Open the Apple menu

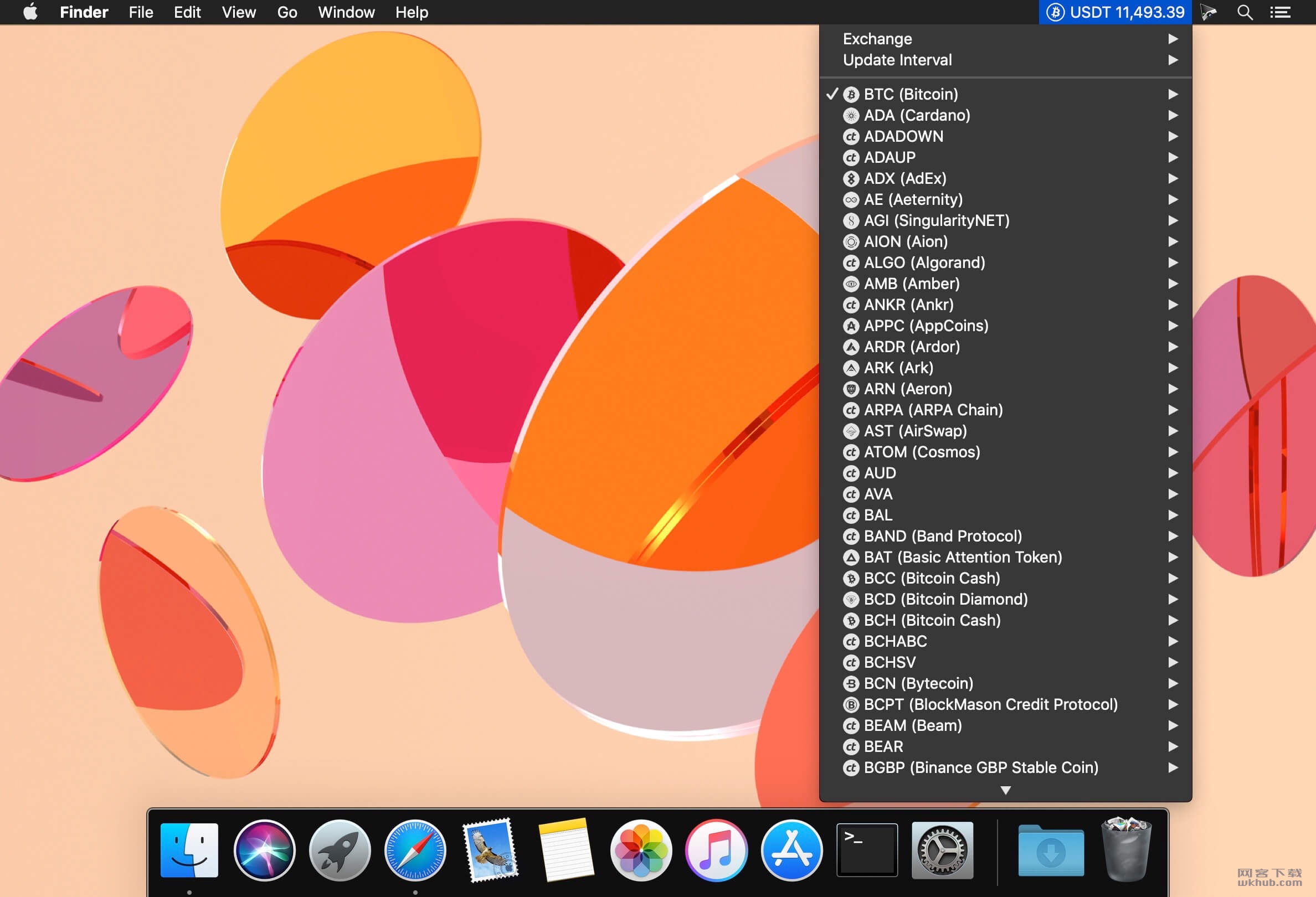(x=30, y=12)
